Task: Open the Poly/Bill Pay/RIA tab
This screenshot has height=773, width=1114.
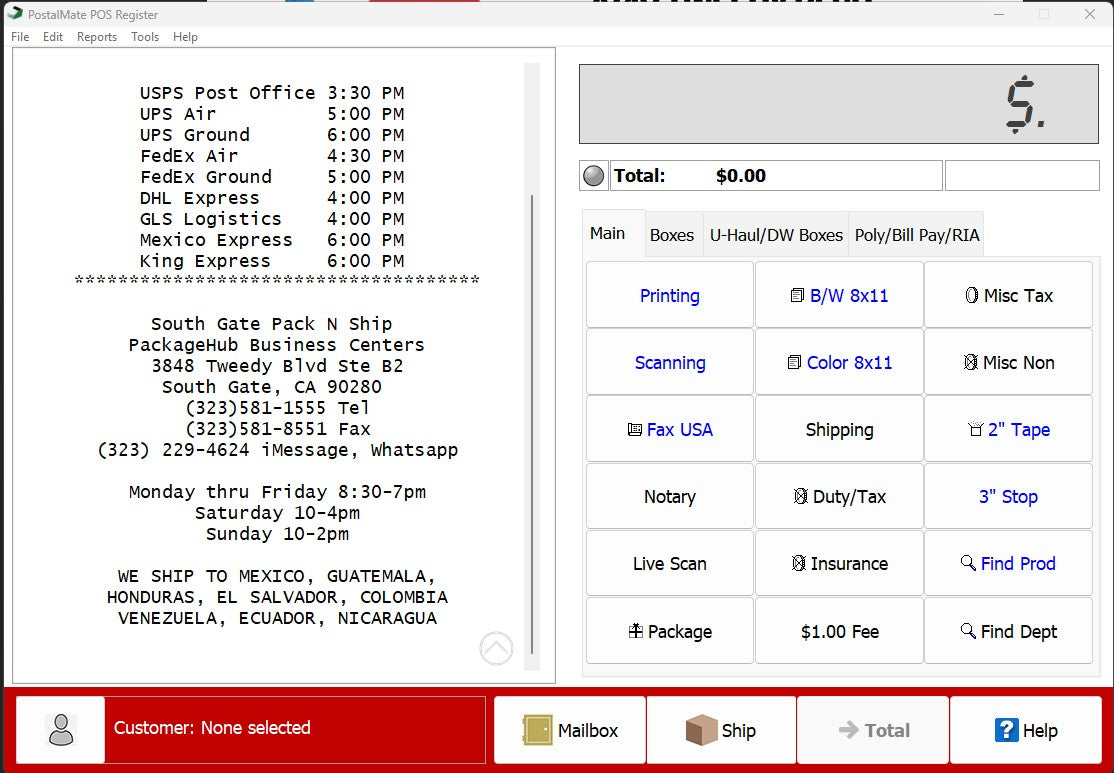Action: pos(916,236)
